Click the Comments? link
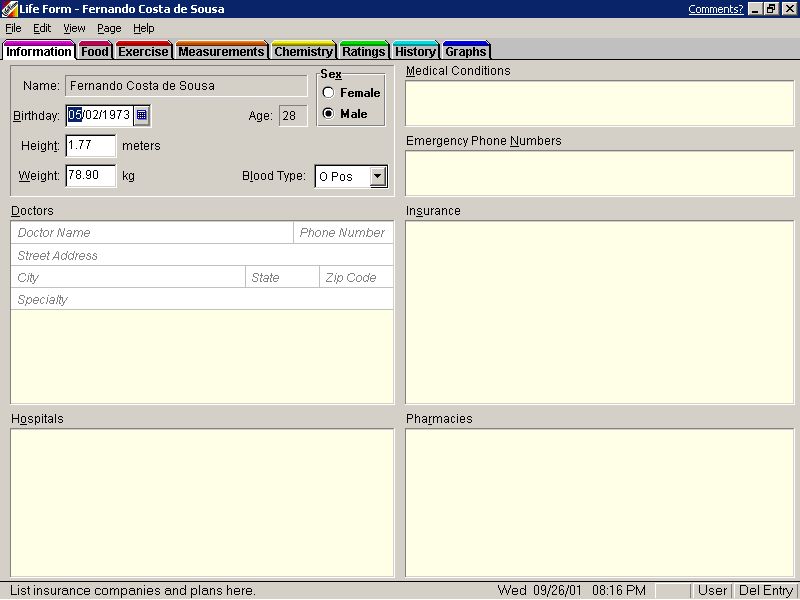800x600 pixels. pos(715,9)
